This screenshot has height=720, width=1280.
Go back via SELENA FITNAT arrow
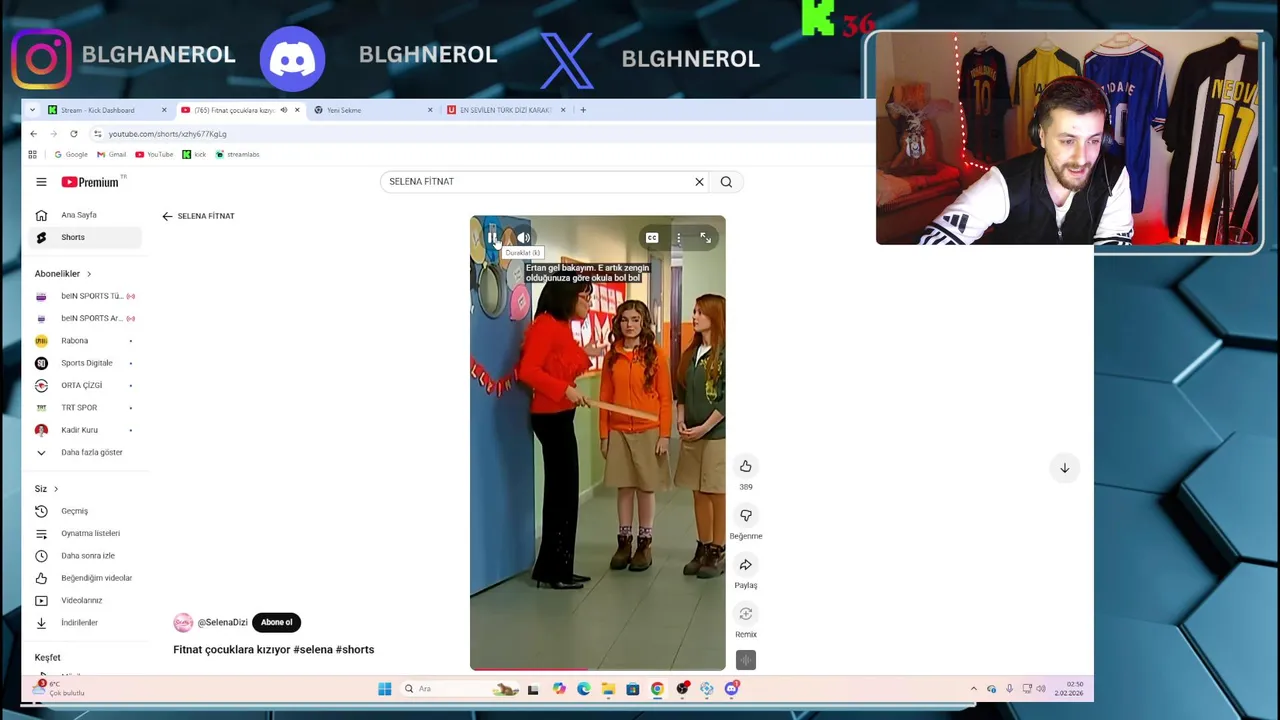167,216
